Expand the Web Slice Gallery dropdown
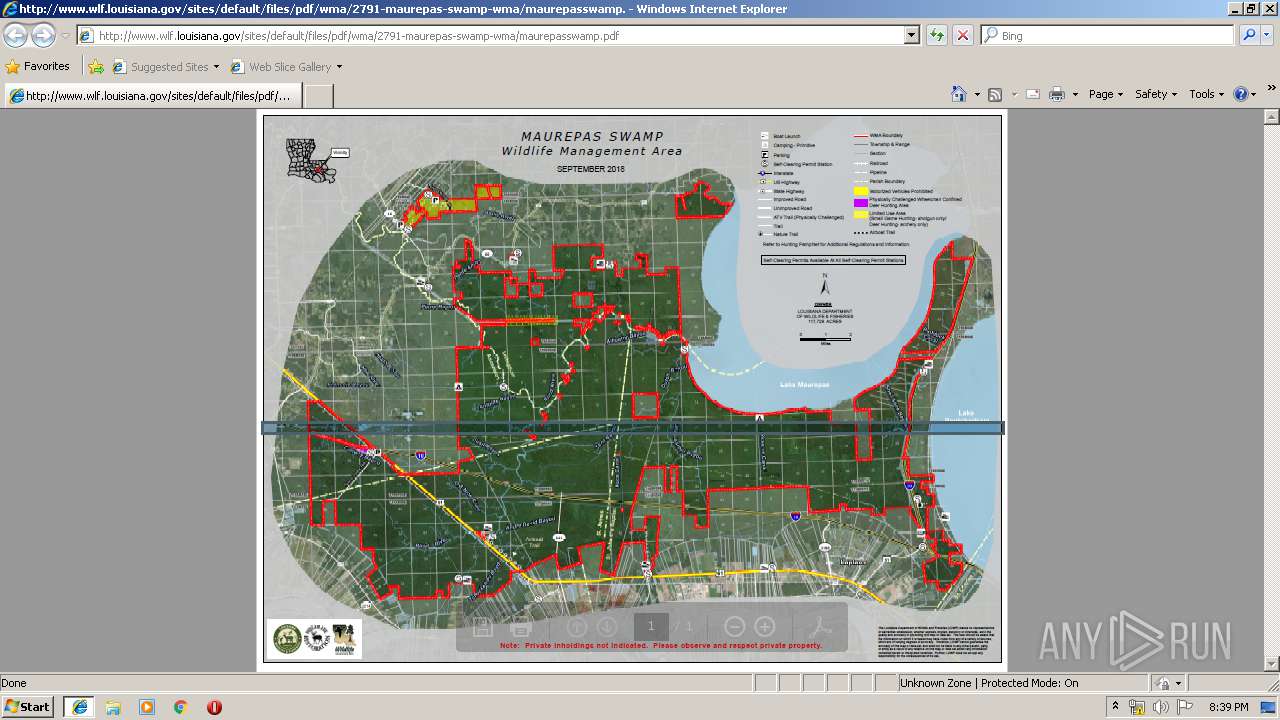 (339, 67)
